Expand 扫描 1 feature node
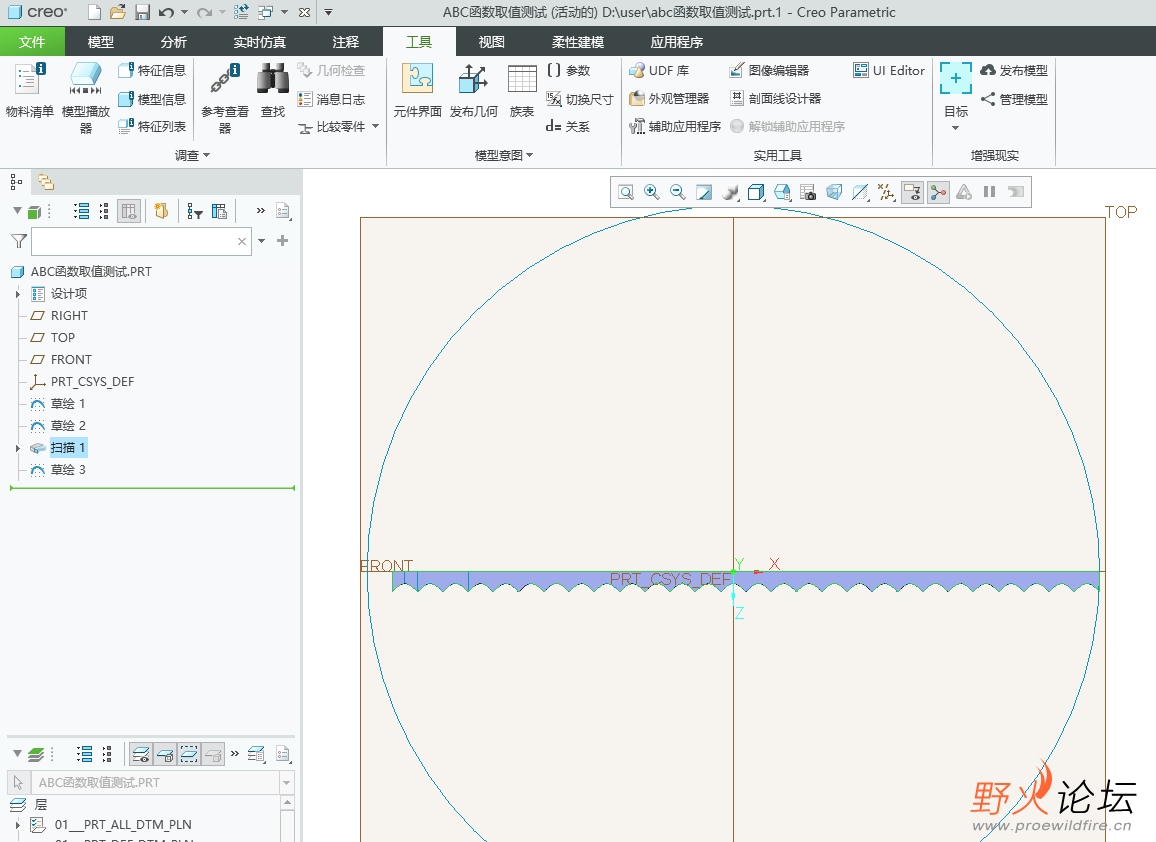Screen dimensions: 1156x842 click(x=18, y=448)
